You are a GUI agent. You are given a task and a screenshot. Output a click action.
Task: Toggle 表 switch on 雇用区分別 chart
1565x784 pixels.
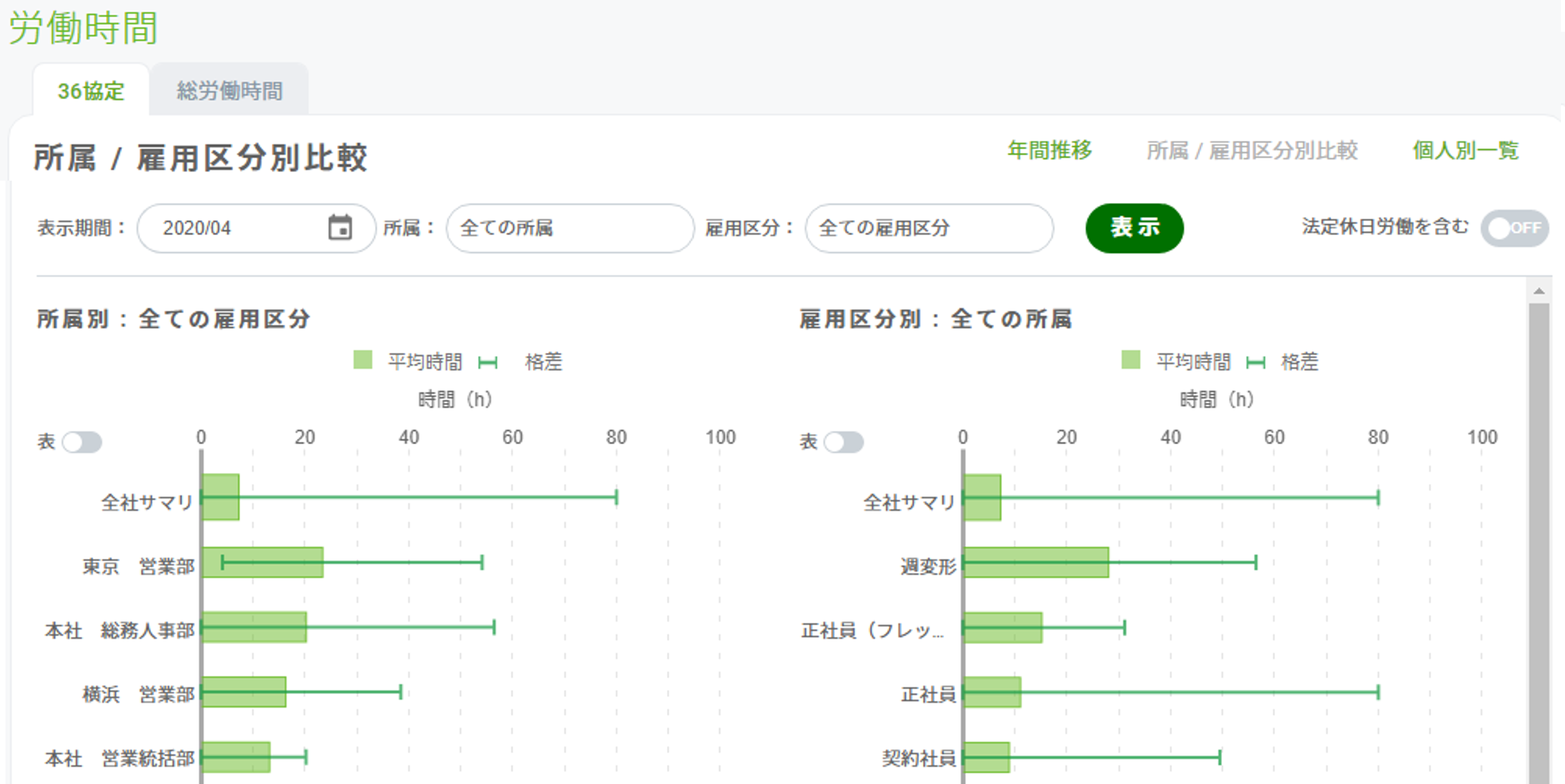[x=844, y=442]
